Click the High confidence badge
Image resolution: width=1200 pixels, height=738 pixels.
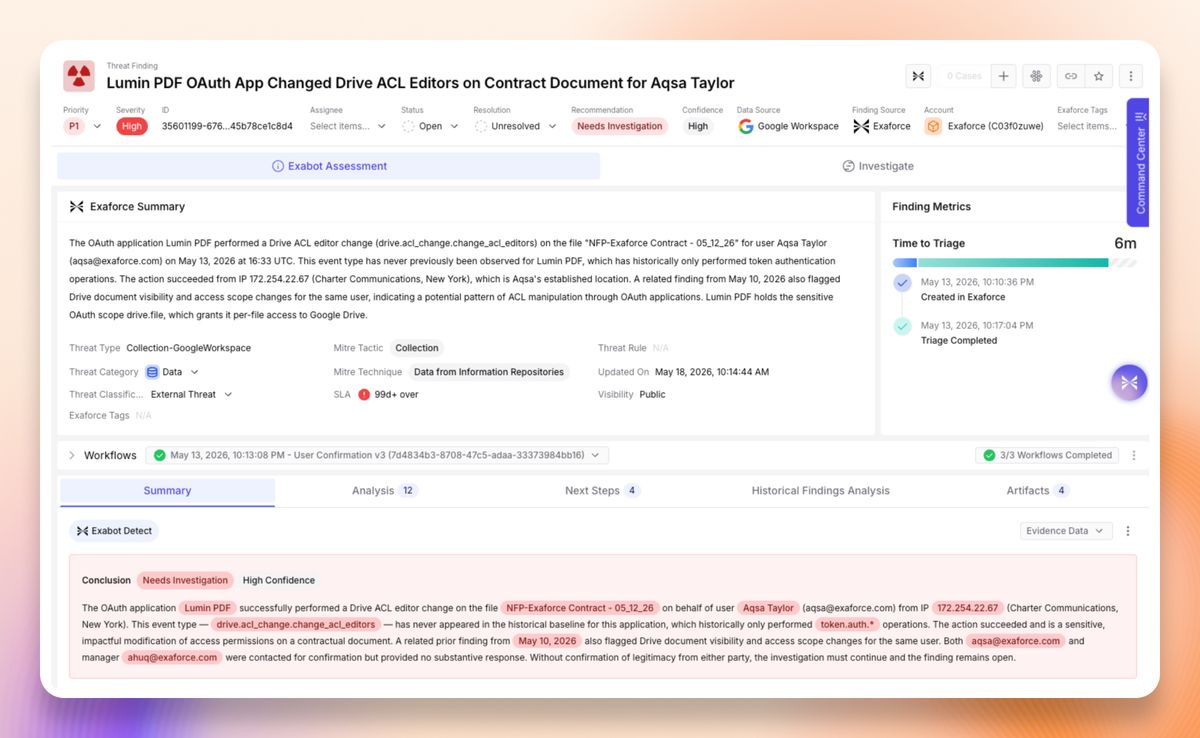click(x=698, y=126)
